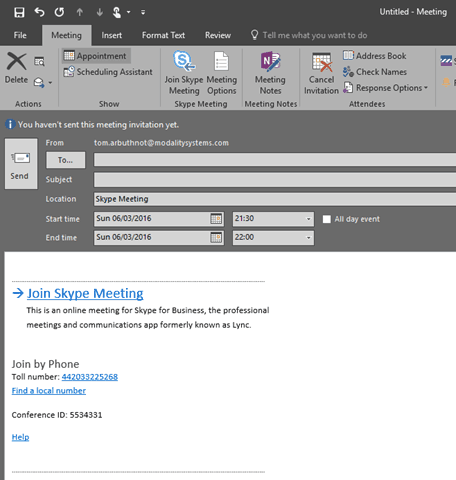Click the Location field with Skype Meeting
Screen dimensions: 456x480
275,199
